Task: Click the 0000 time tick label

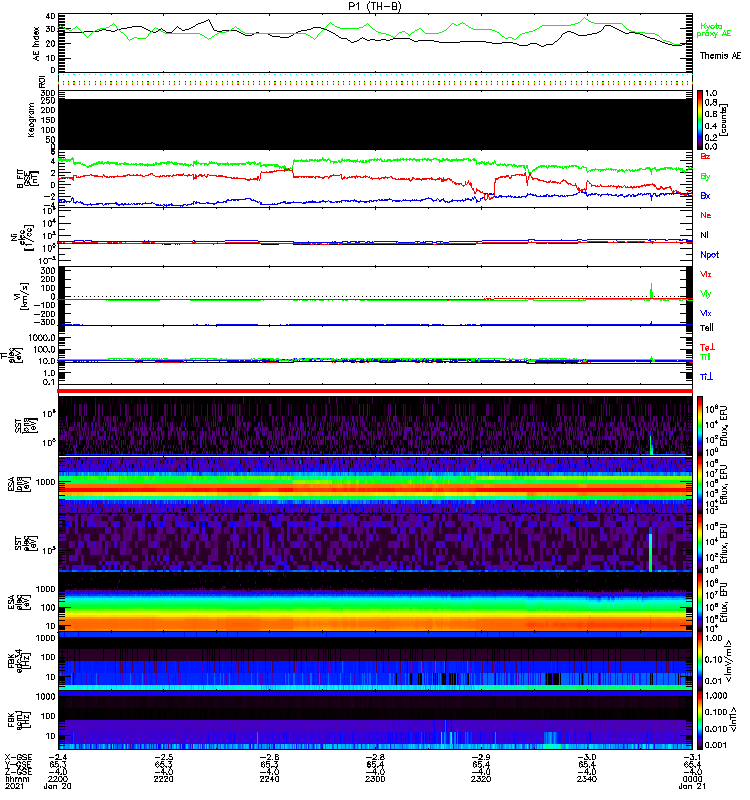Action: tap(692, 779)
